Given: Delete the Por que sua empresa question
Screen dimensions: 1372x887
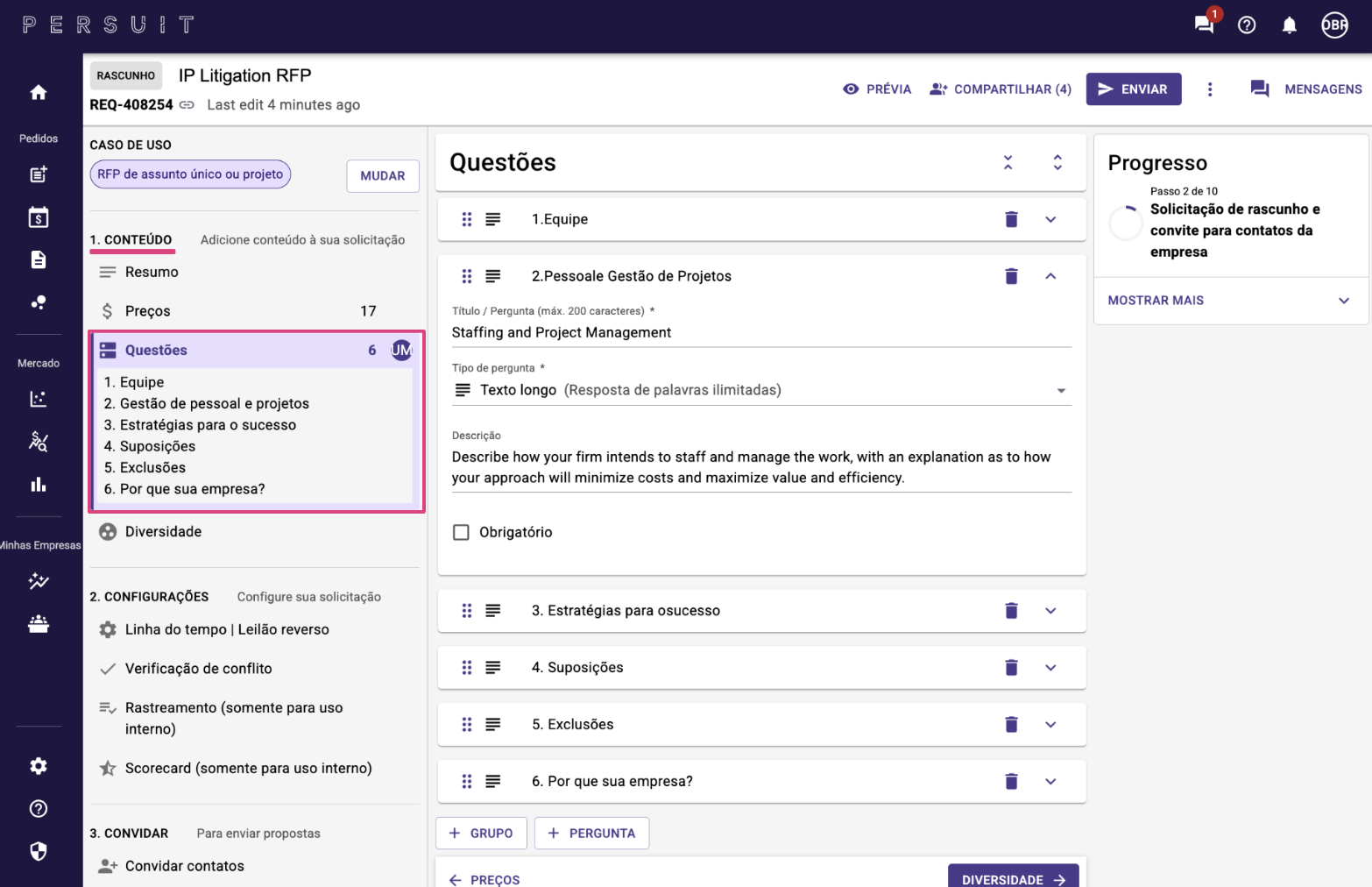Looking at the screenshot, I should click(x=1011, y=782).
